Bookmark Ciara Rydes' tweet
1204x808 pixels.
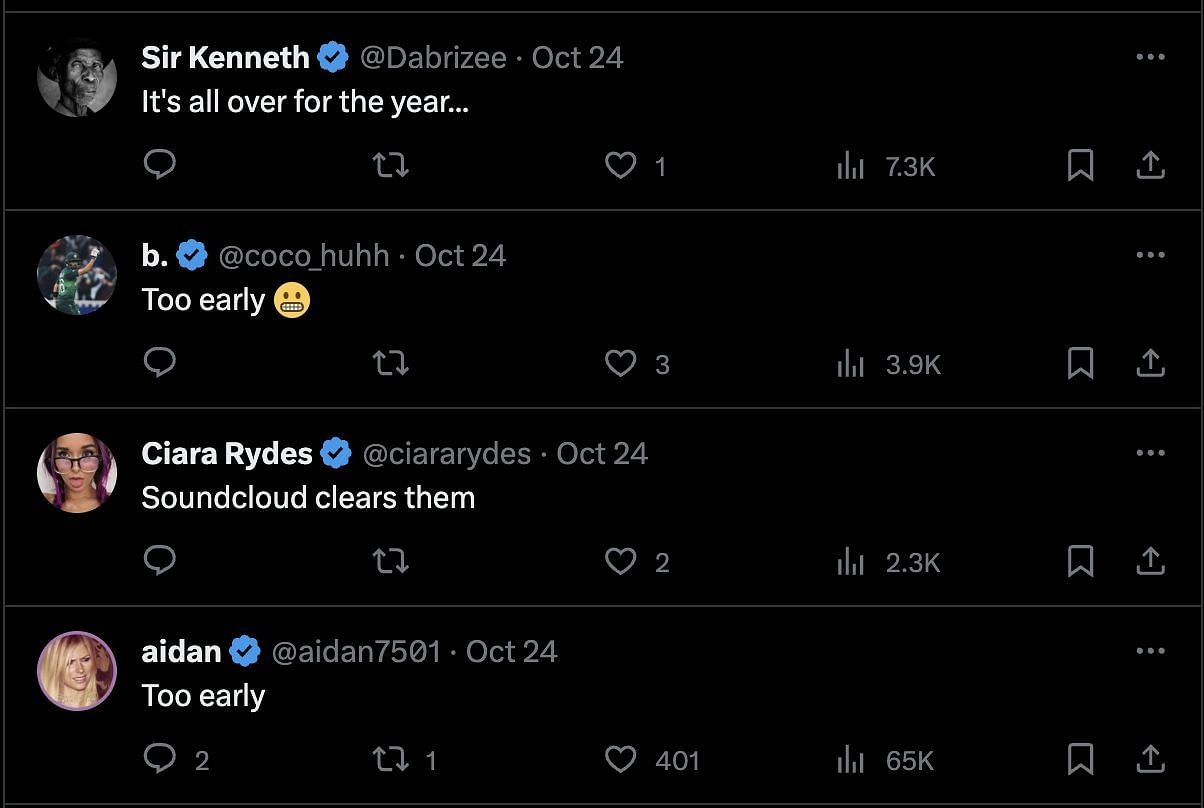pos(1080,561)
